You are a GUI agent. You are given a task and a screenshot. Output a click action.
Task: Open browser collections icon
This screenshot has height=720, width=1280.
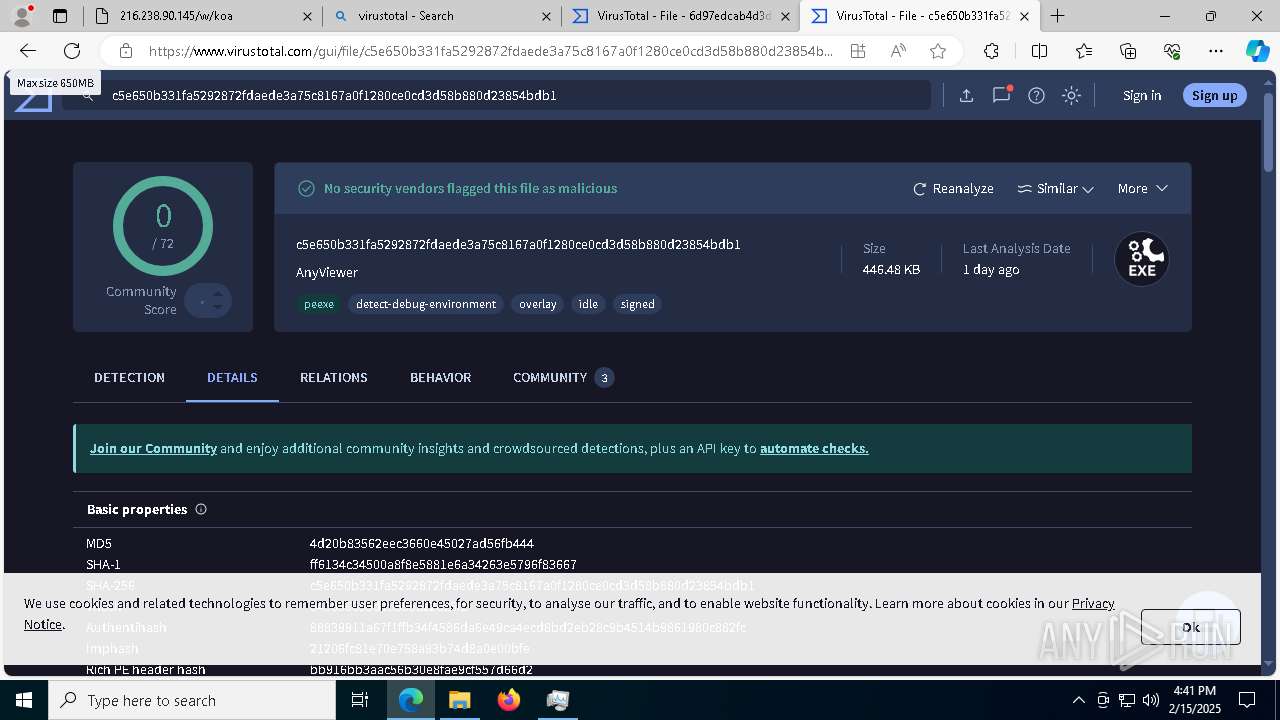click(1128, 51)
